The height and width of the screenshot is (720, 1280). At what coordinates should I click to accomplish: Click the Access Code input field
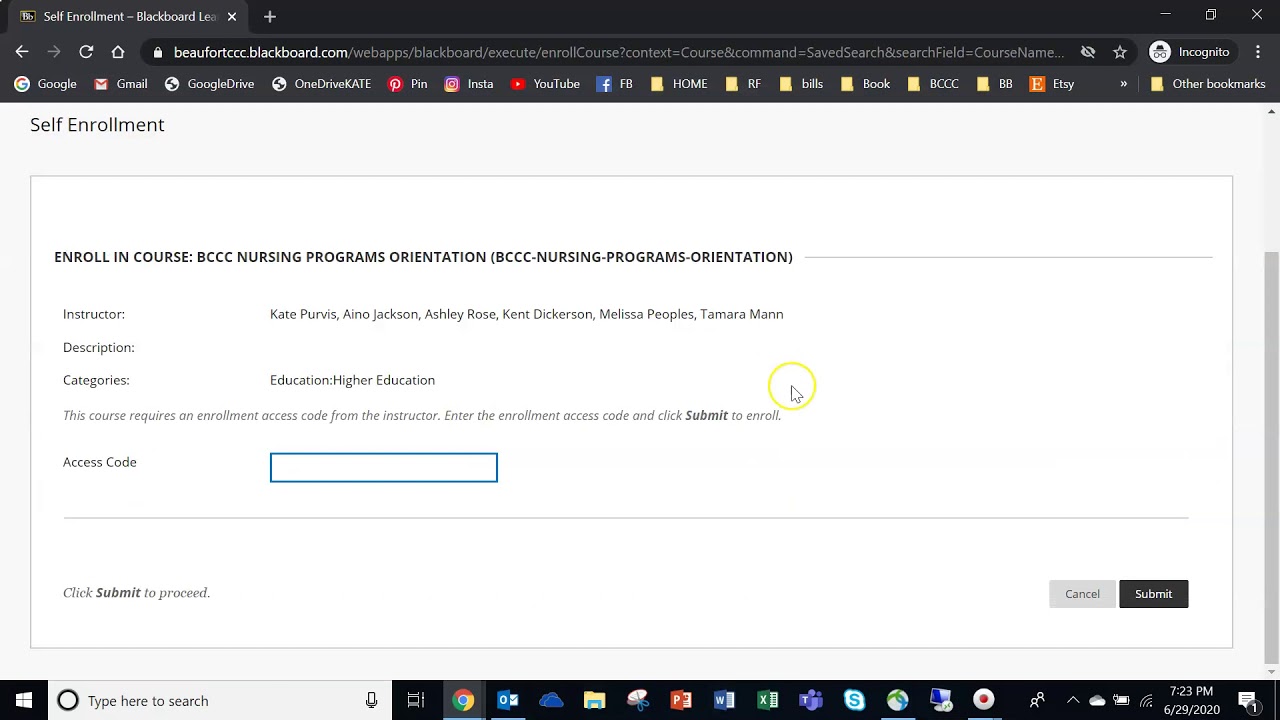click(383, 467)
